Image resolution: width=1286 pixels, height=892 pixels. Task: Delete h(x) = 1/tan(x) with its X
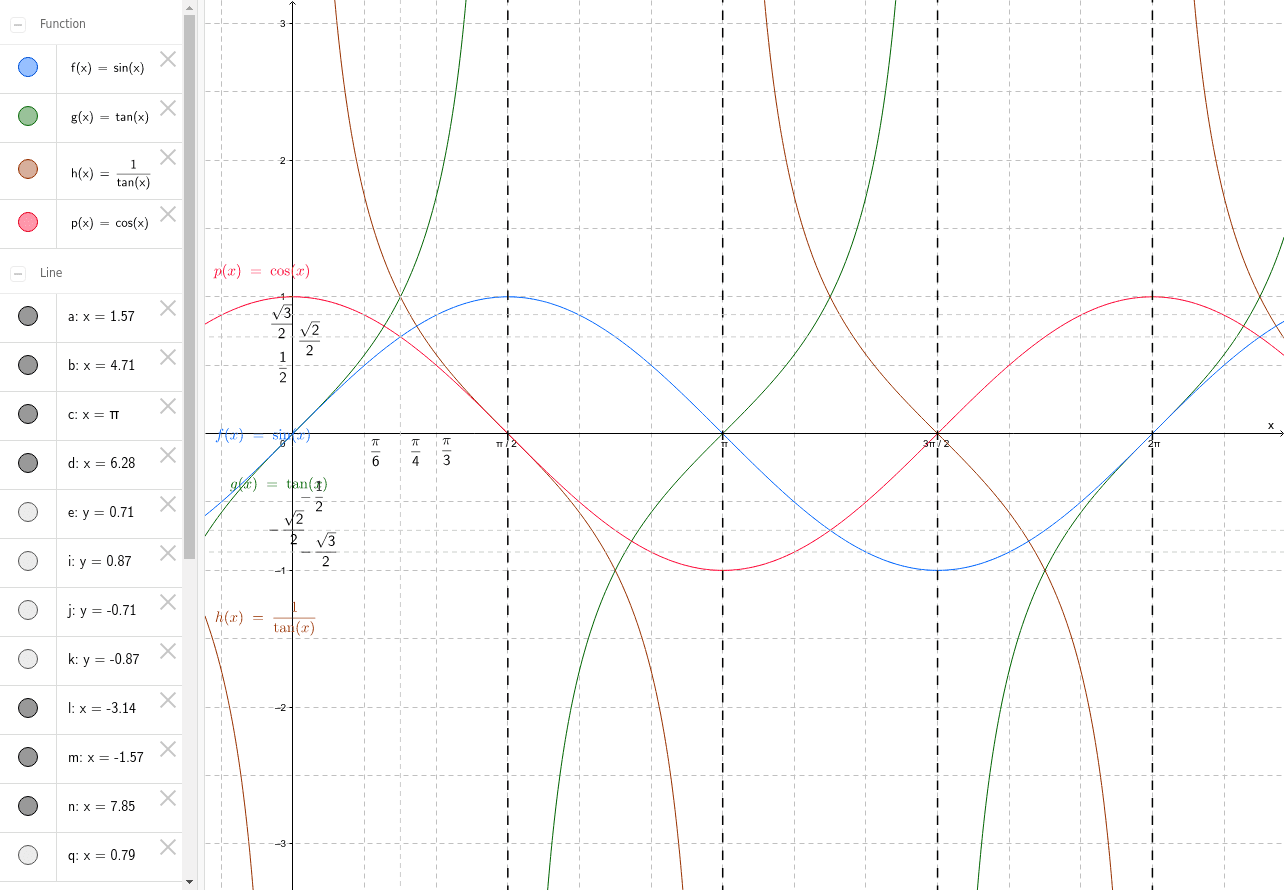[x=168, y=157]
